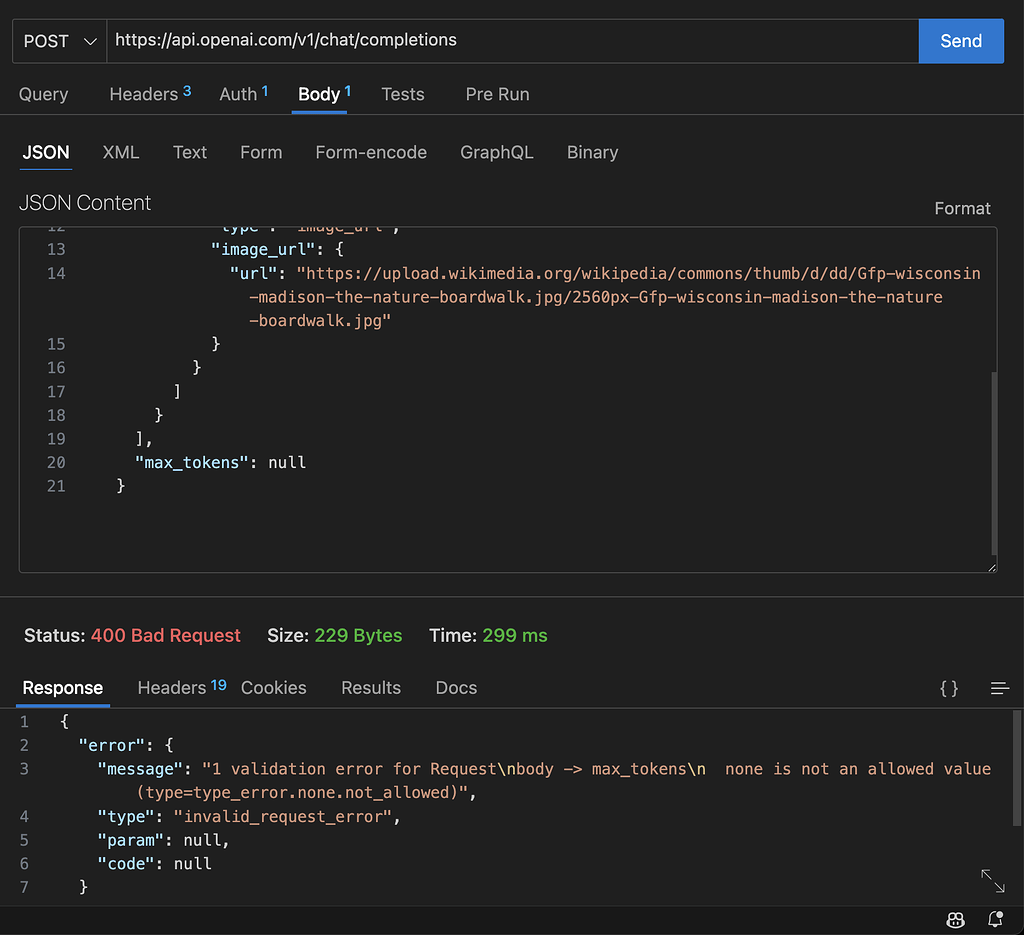
Task: Open the response Docs tab
Action: 456,688
